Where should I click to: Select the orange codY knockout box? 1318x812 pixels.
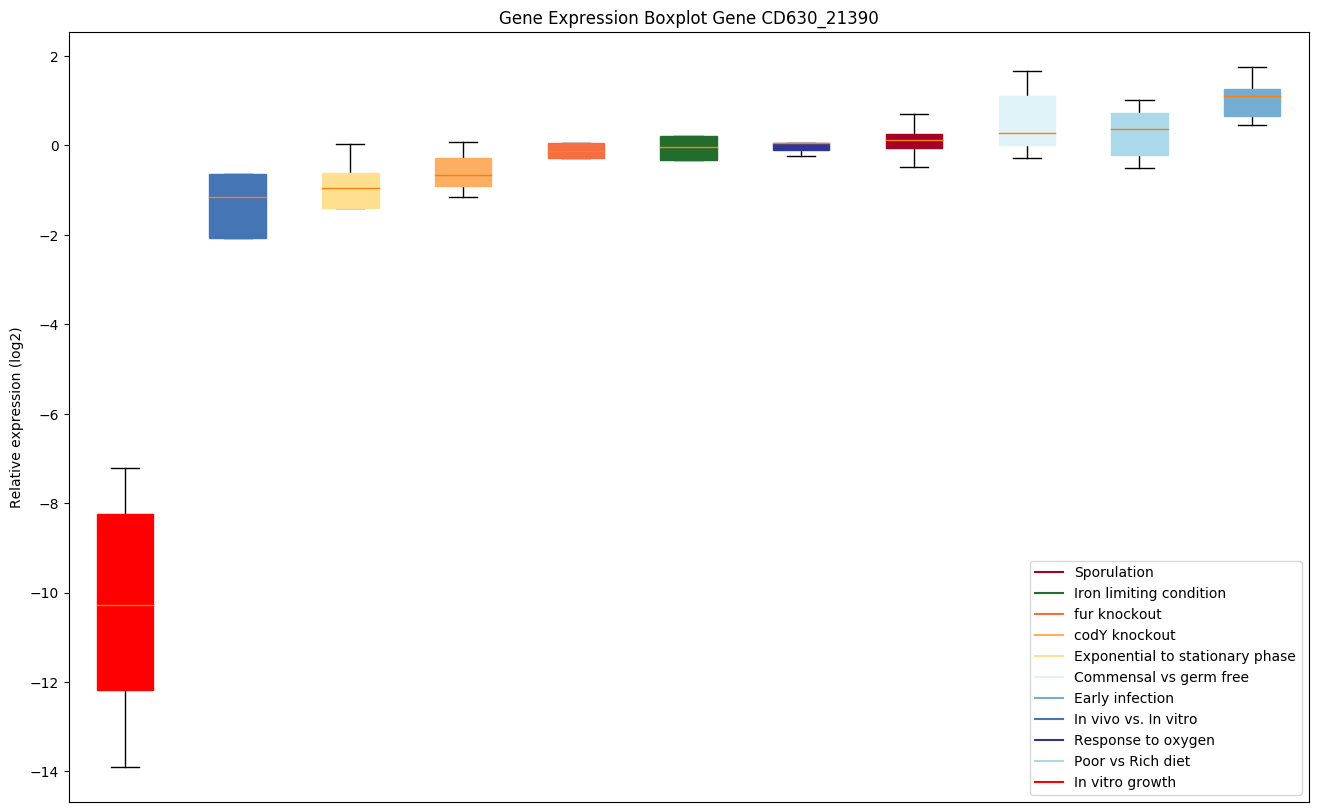[463, 172]
